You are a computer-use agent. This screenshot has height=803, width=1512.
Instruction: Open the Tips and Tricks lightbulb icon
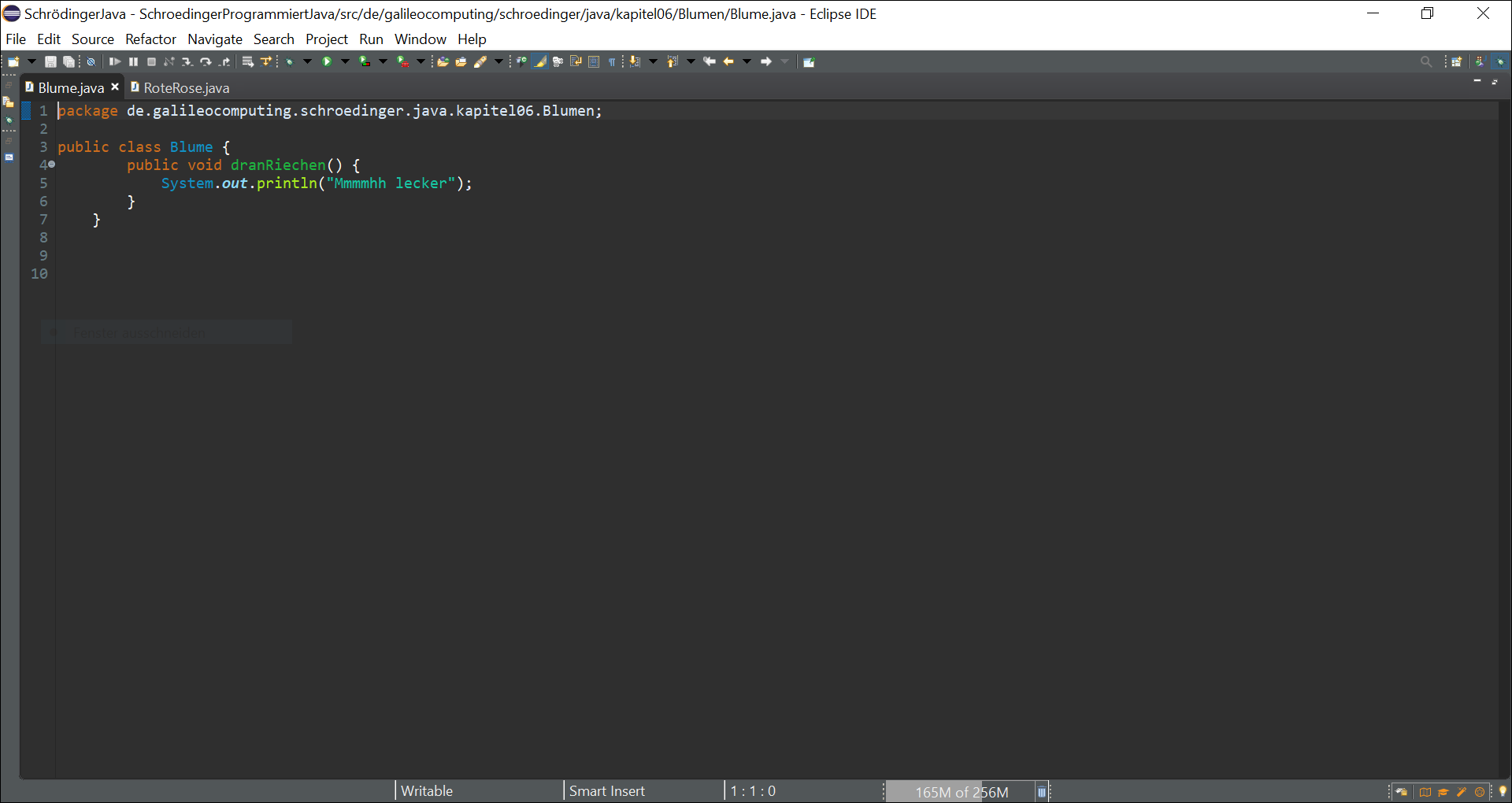point(1502,793)
